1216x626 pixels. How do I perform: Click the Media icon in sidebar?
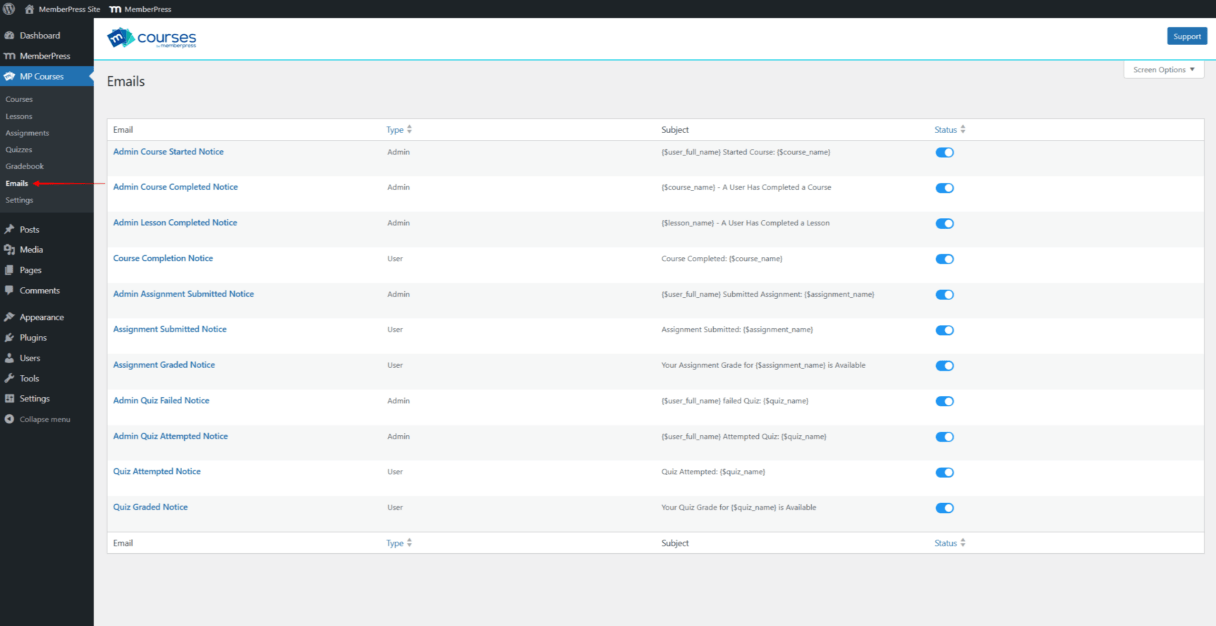pyautogui.click(x=9, y=250)
